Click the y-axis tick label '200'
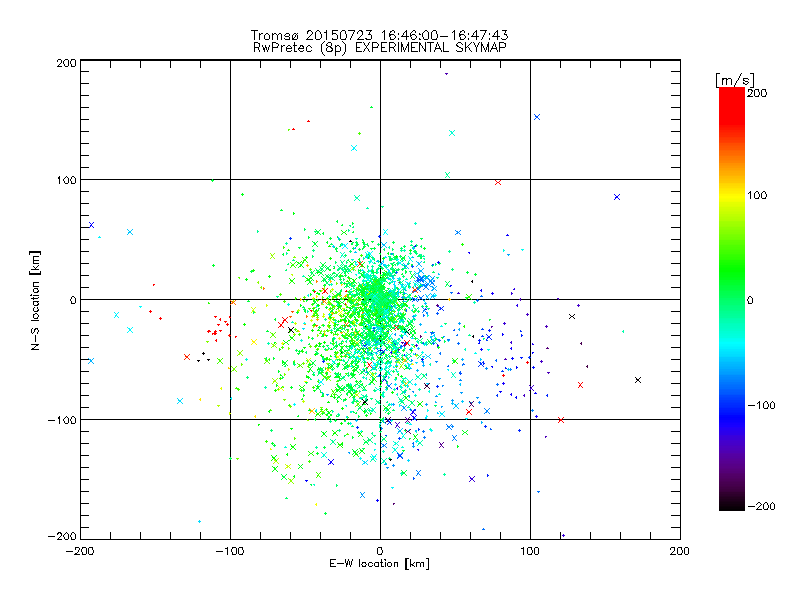The image size is (800, 600). coord(66,63)
